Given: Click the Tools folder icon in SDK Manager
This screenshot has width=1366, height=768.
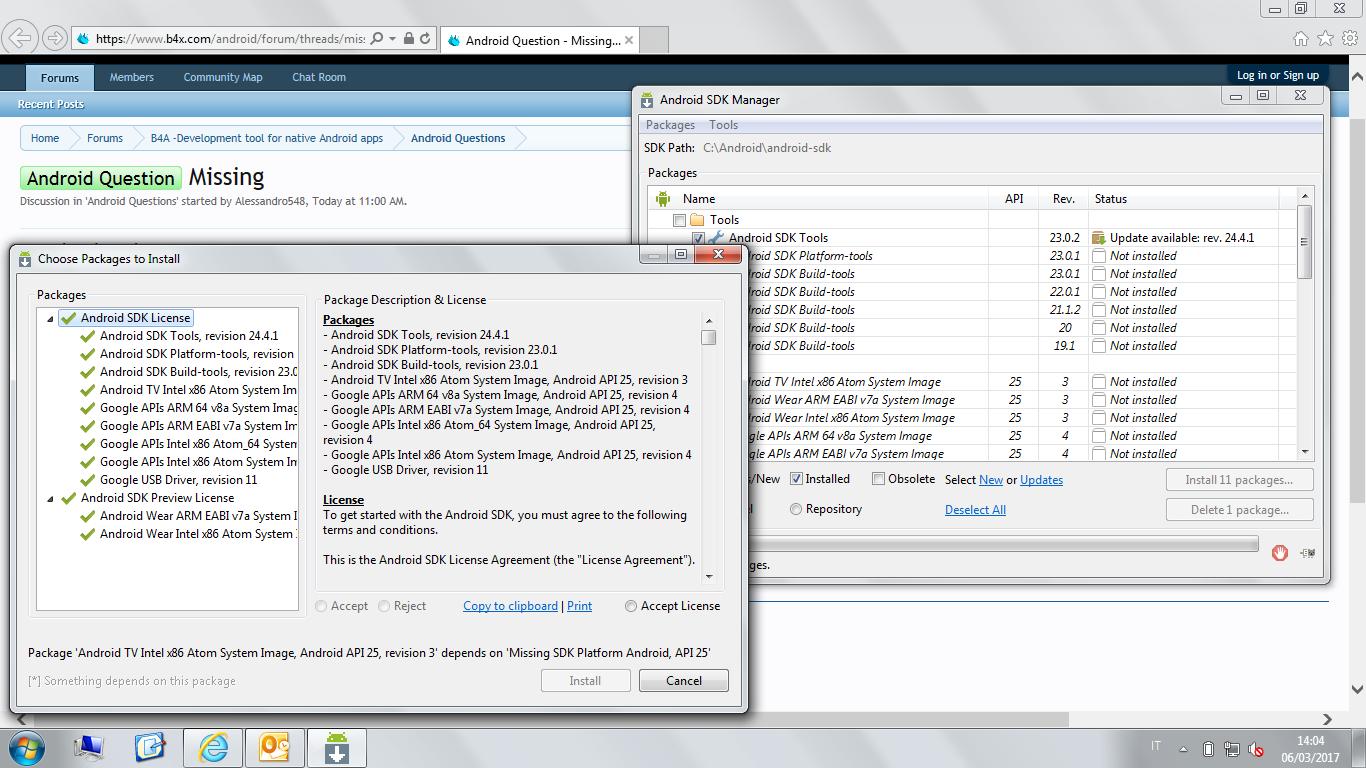Looking at the screenshot, I should click(x=697, y=220).
